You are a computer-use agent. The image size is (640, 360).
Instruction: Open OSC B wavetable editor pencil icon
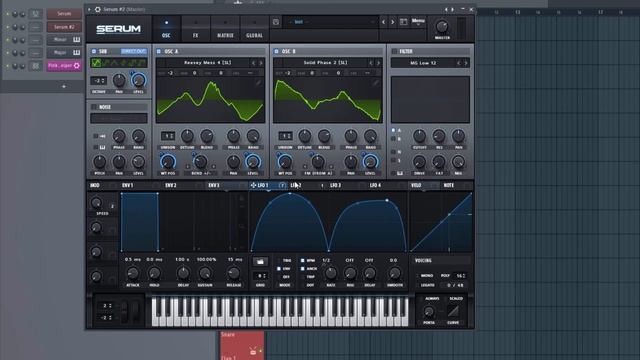[376, 83]
